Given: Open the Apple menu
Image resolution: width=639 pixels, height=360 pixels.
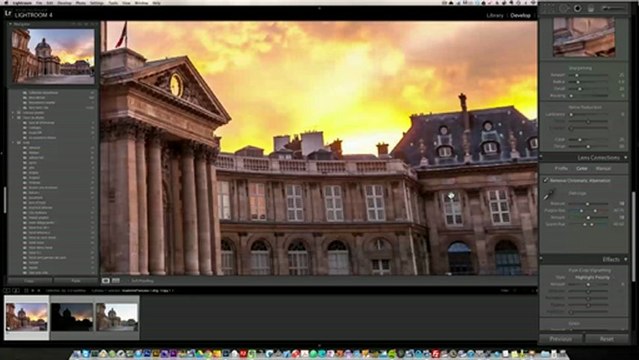Looking at the screenshot, I should [x=5, y=2].
